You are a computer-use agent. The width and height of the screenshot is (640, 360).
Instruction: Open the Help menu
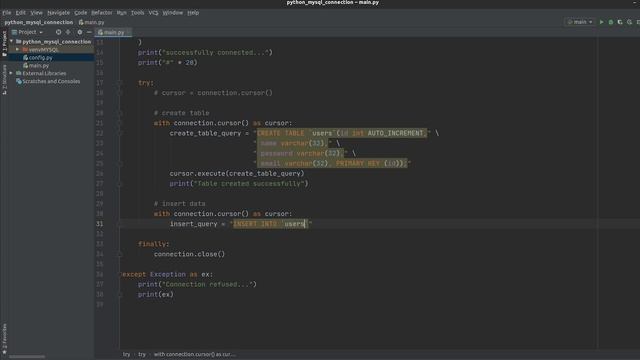pyautogui.click(x=193, y=13)
